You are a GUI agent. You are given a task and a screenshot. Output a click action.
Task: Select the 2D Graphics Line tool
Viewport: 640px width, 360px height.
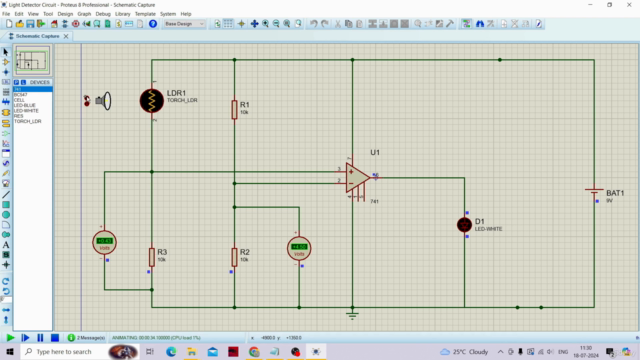(x=6, y=194)
